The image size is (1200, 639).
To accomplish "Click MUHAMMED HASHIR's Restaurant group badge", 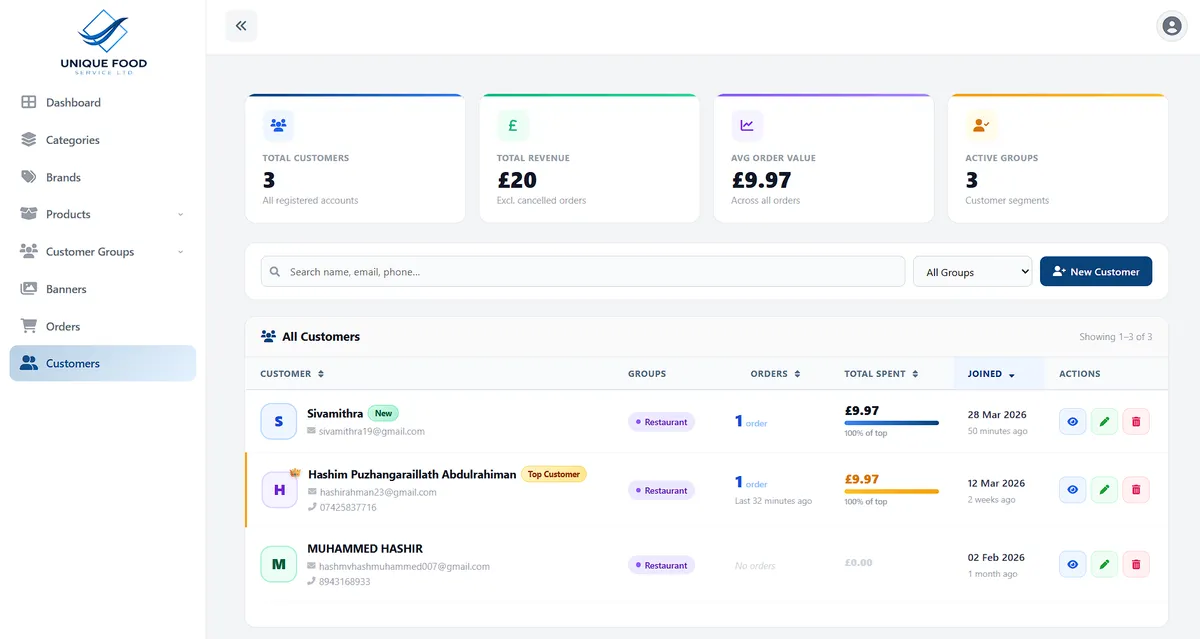I will pos(661,565).
